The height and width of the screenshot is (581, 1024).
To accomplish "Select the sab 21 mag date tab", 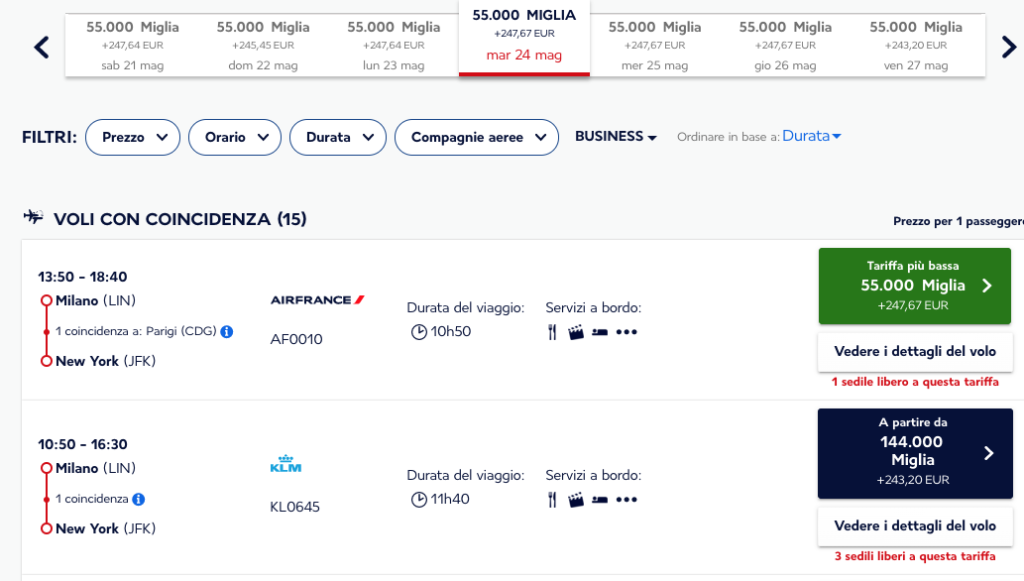I will (x=133, y=46).
